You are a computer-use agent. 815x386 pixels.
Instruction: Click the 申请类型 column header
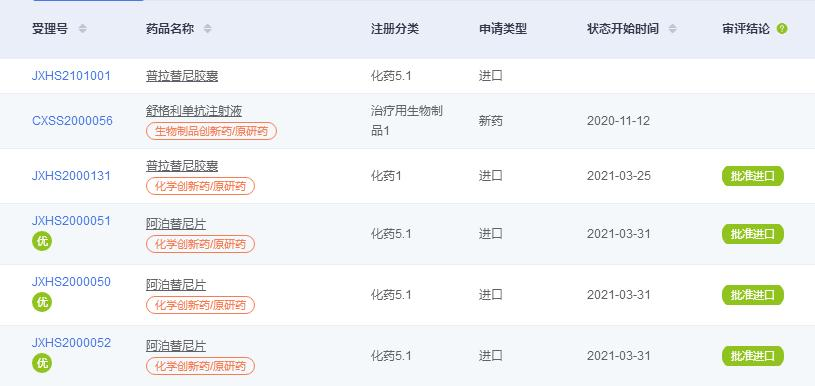(x=503, y=29)
